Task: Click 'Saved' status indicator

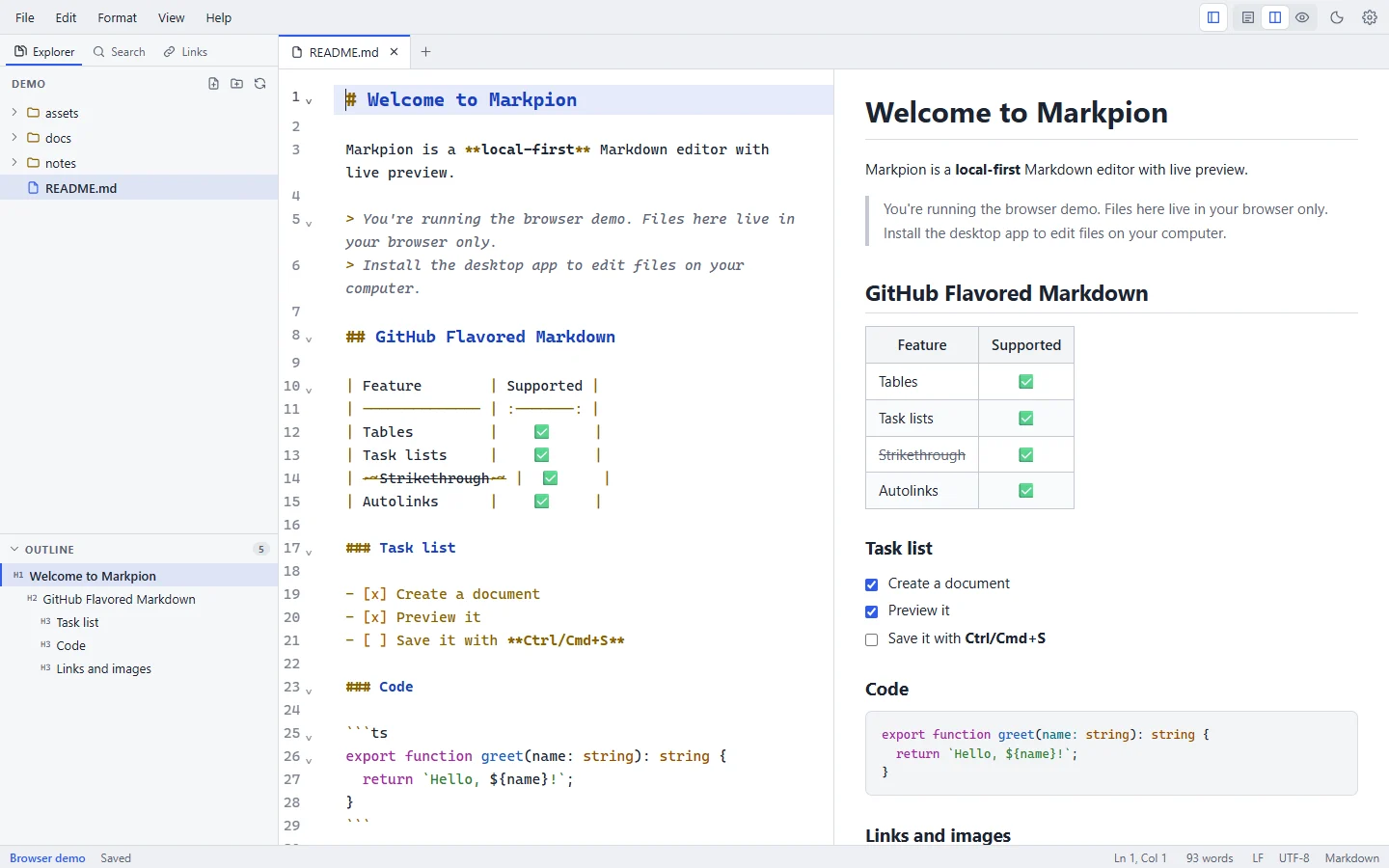Action: tap(116, 858)
